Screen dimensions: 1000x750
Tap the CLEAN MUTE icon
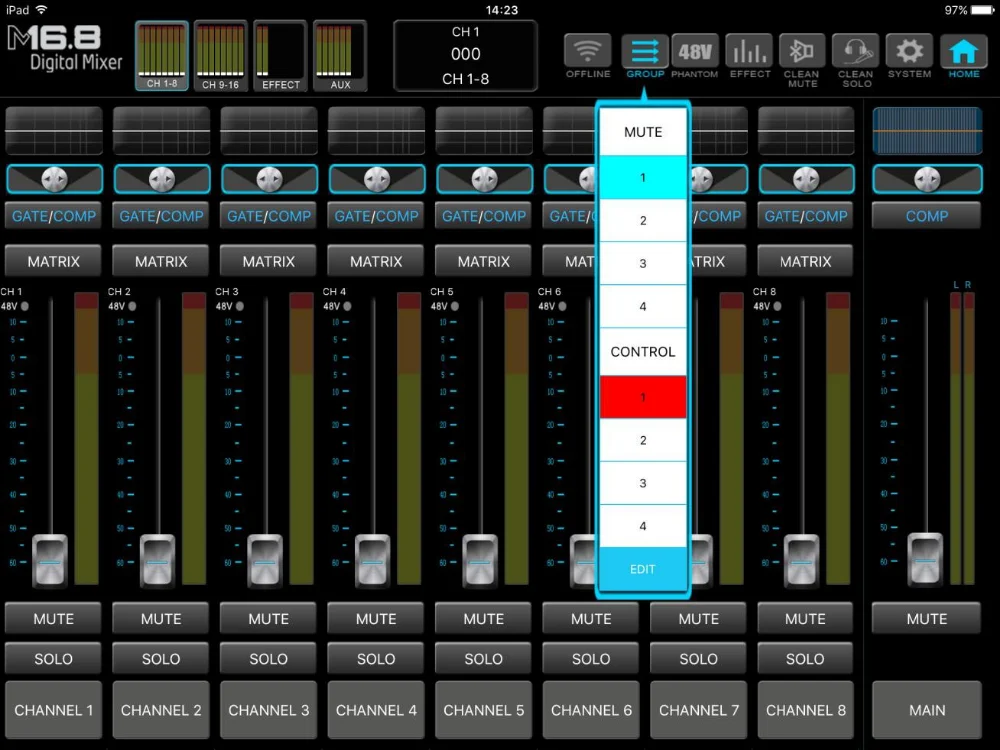802,51
